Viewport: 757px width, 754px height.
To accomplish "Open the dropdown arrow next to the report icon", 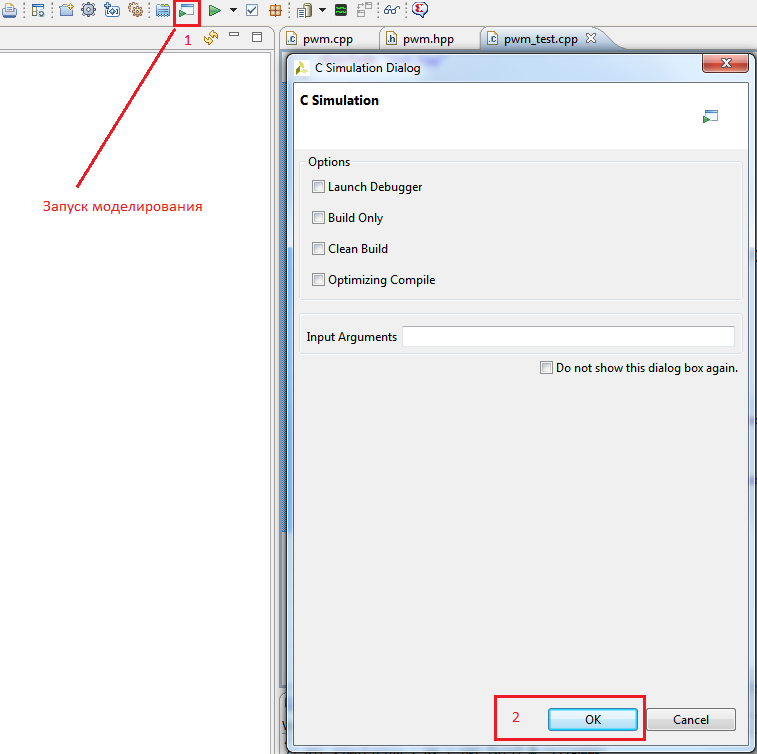I will [x=322, y=11].
